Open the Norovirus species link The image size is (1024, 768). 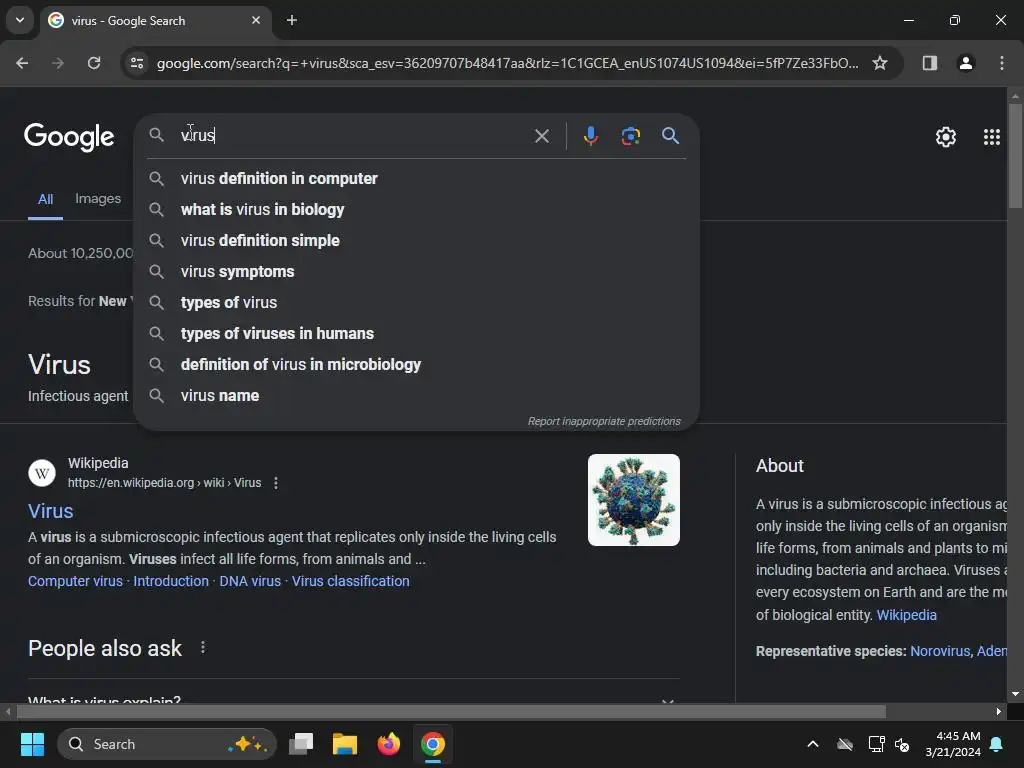[940, 651]
